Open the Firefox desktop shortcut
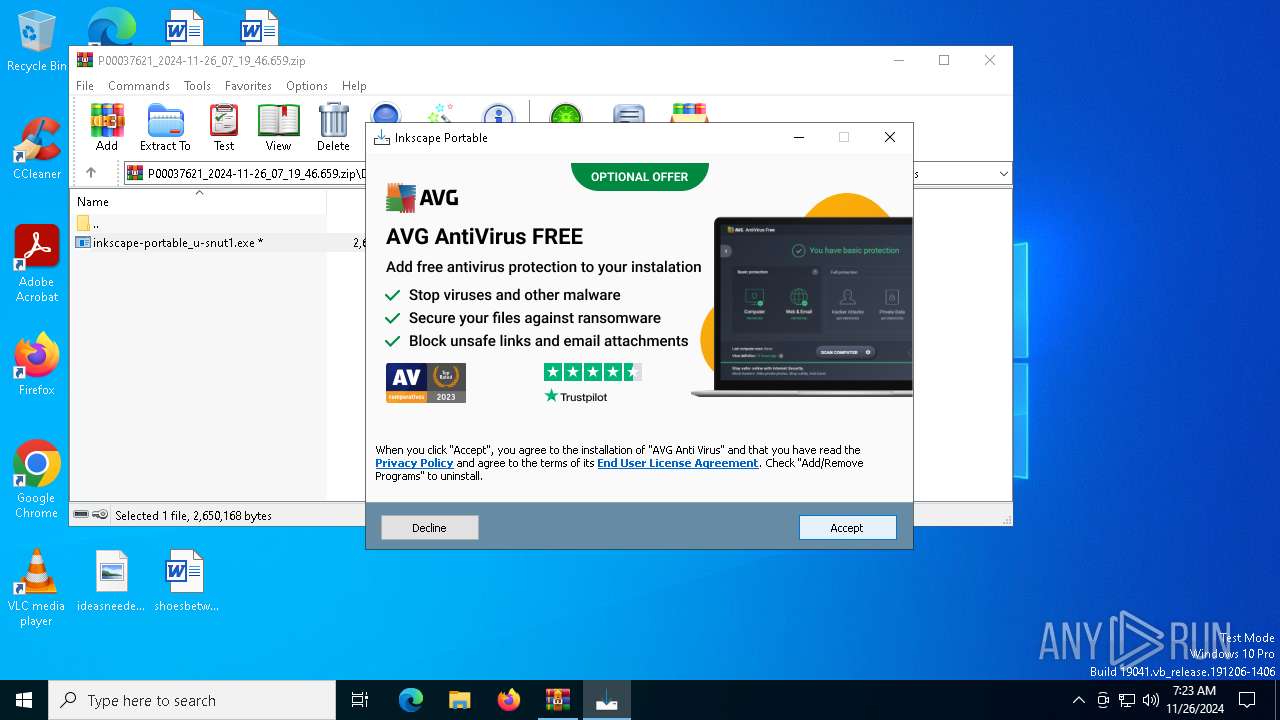The image size is (1280, 720). [x=37, y=365]
